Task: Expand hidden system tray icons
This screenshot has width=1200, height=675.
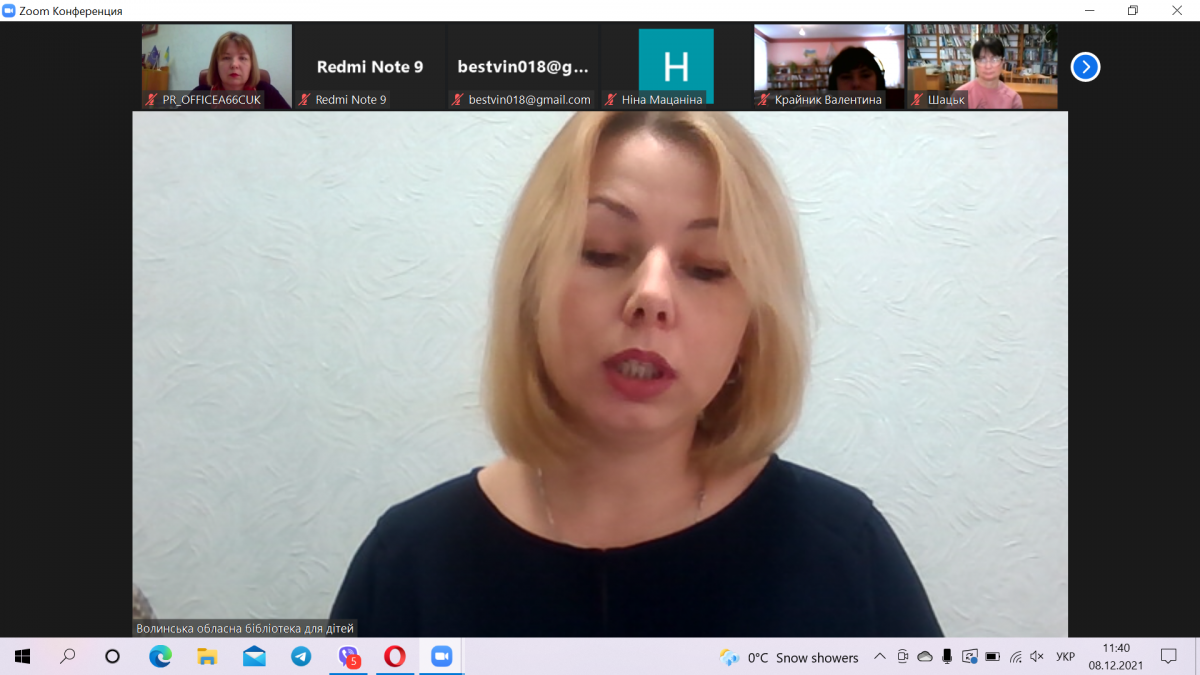Action: coord(880,657)
